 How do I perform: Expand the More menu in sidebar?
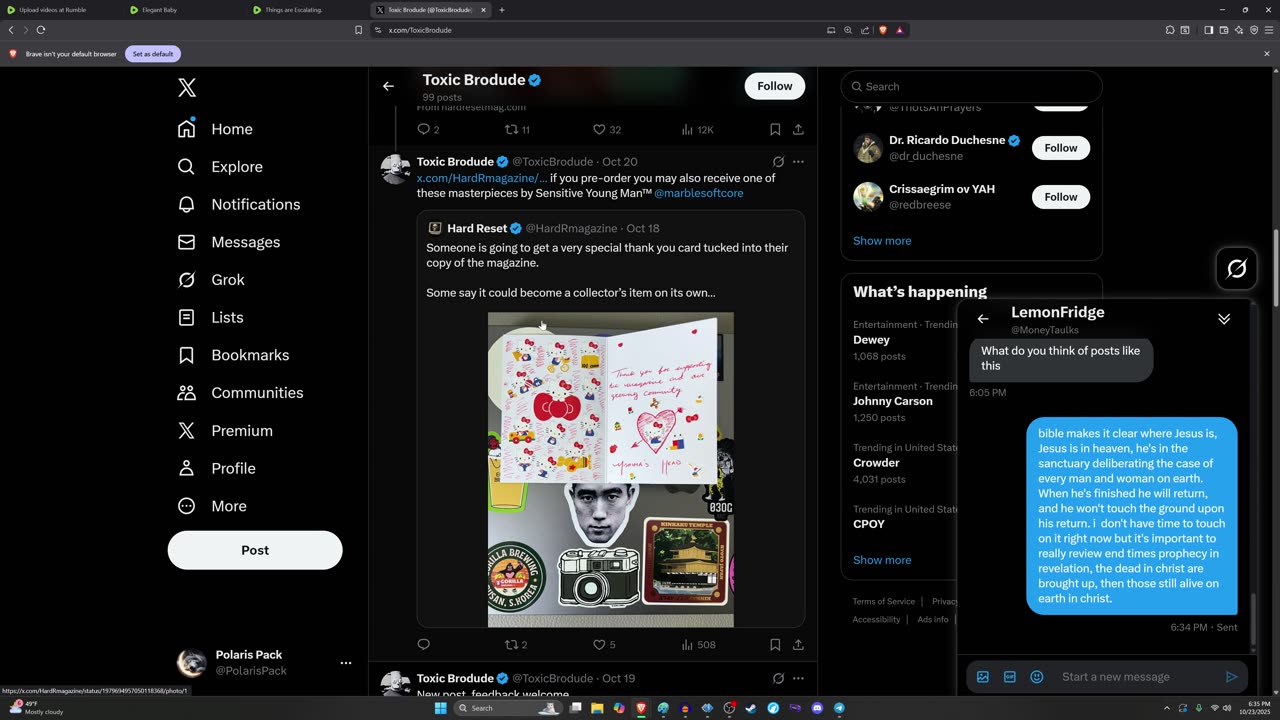pos(212,506)
